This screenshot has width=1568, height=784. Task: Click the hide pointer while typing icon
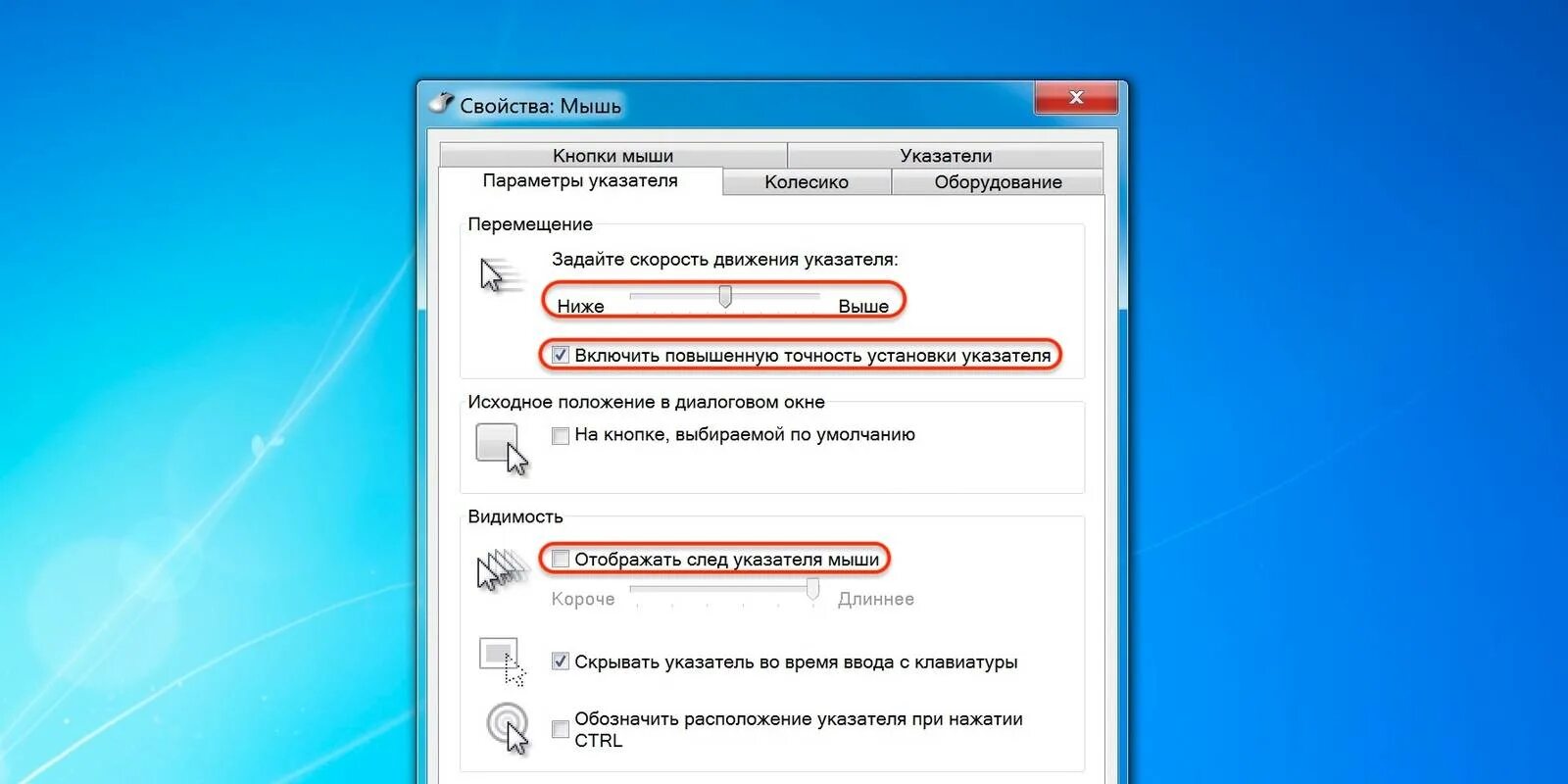[x=502, y=661]
